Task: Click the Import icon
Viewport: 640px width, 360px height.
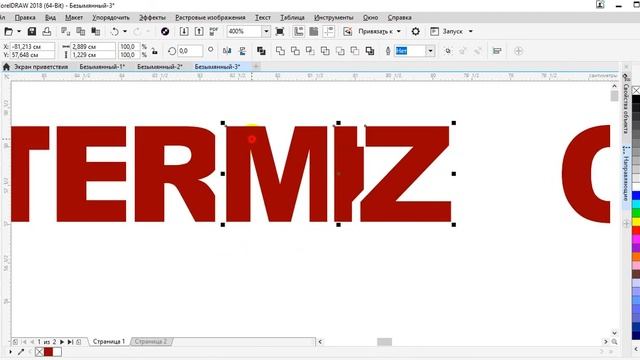Action: point(184,31)
